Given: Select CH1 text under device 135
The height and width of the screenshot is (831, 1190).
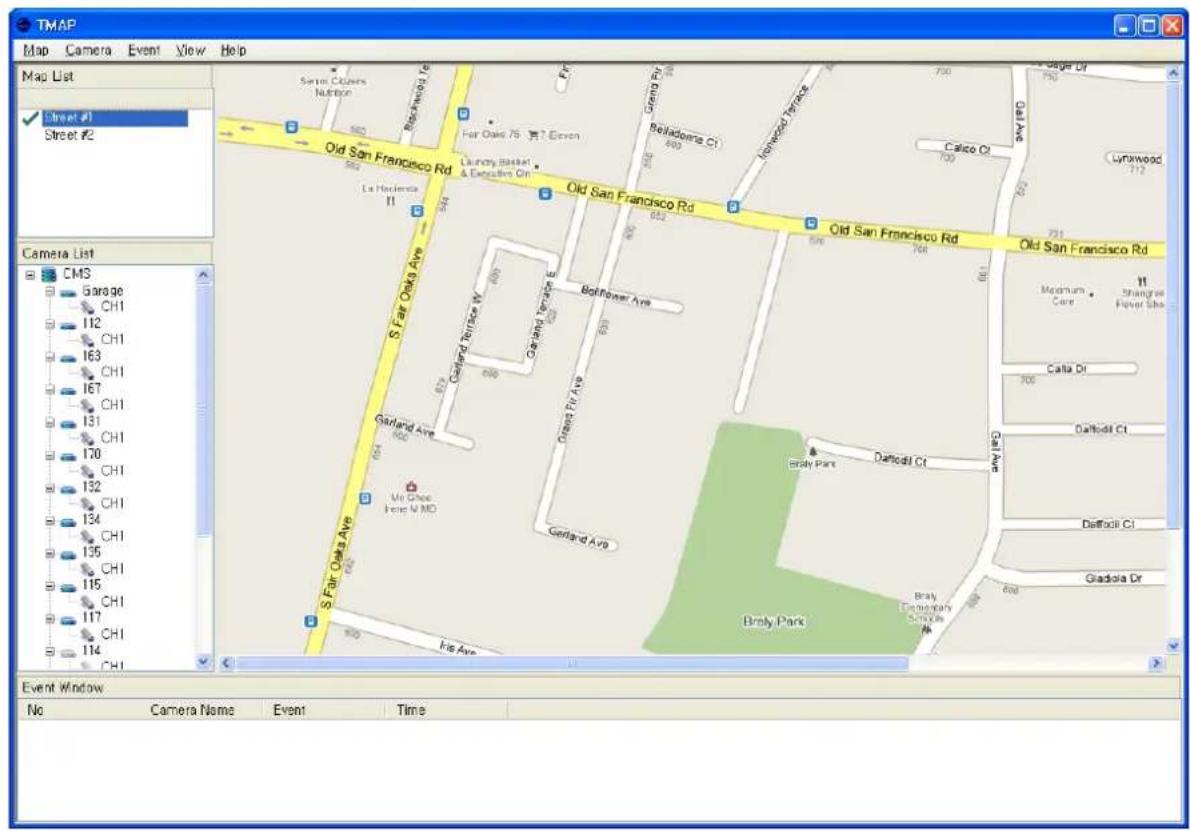Looking at the screenshot, I should pyautogui.click(x=112, y=568).
